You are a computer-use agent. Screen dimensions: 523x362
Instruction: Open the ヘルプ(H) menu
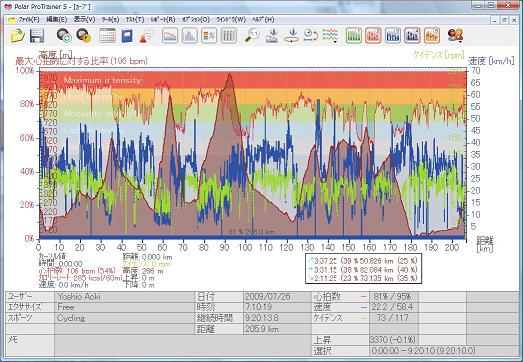click(264, 20)
